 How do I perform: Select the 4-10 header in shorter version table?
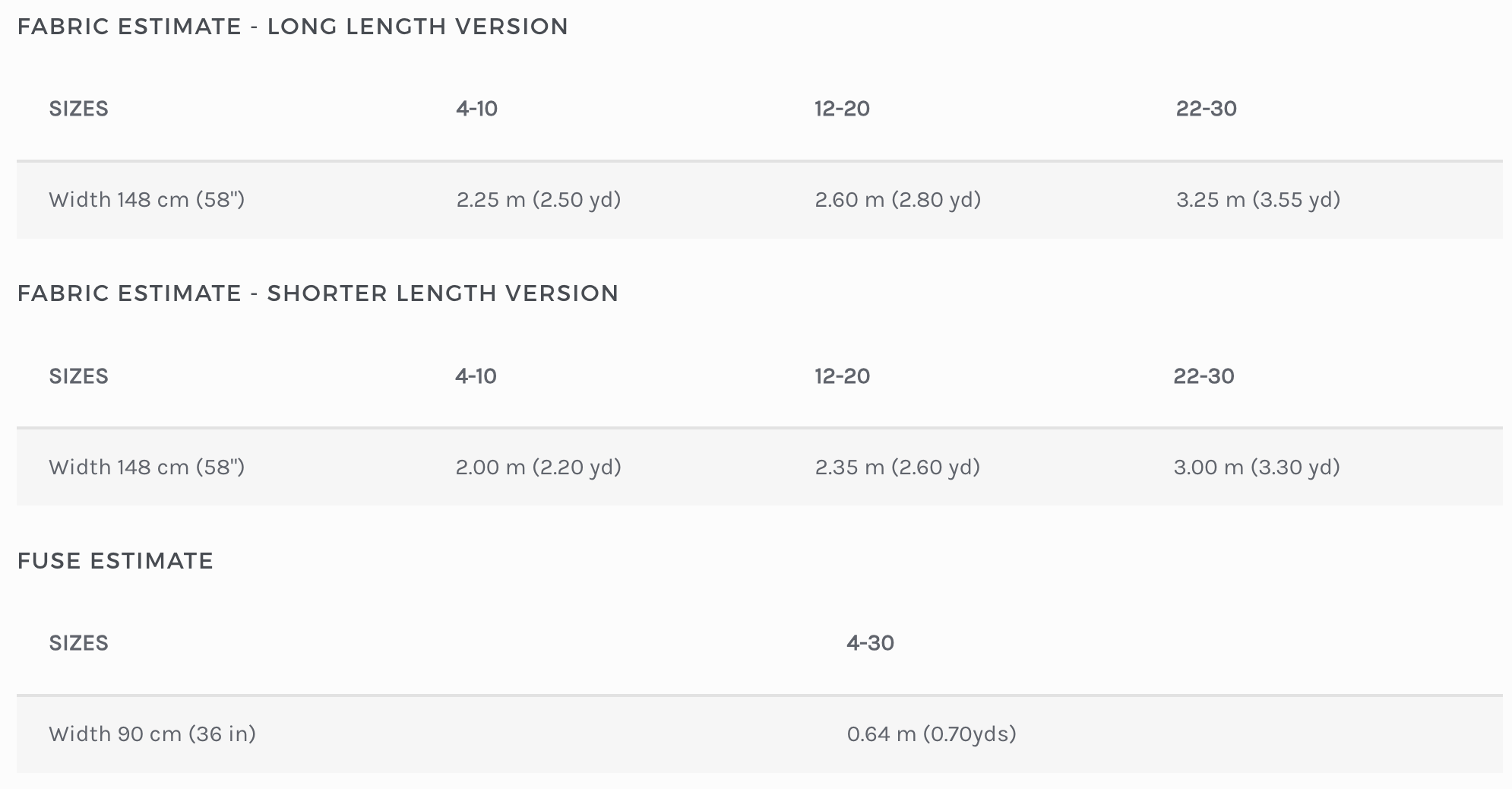tap(476, 376)
